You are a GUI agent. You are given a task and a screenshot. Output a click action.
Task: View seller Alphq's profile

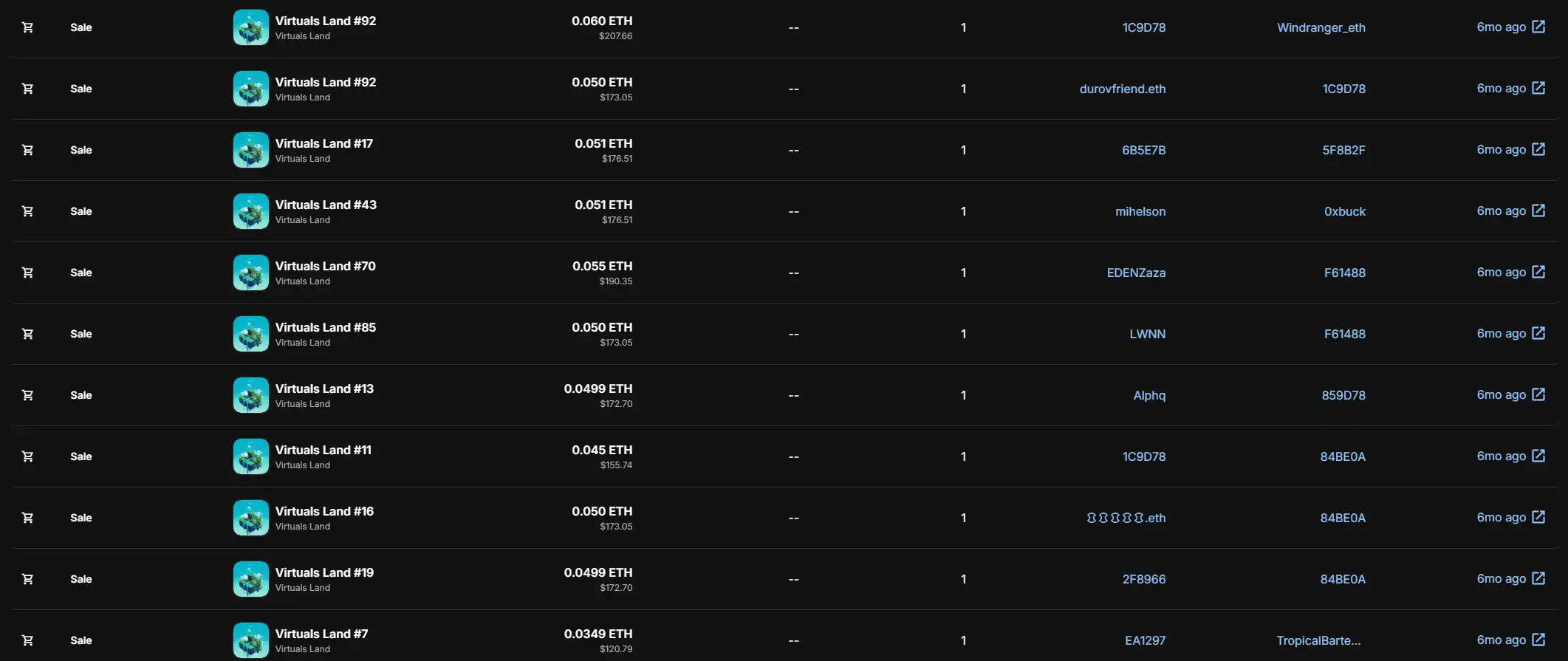1149,395
